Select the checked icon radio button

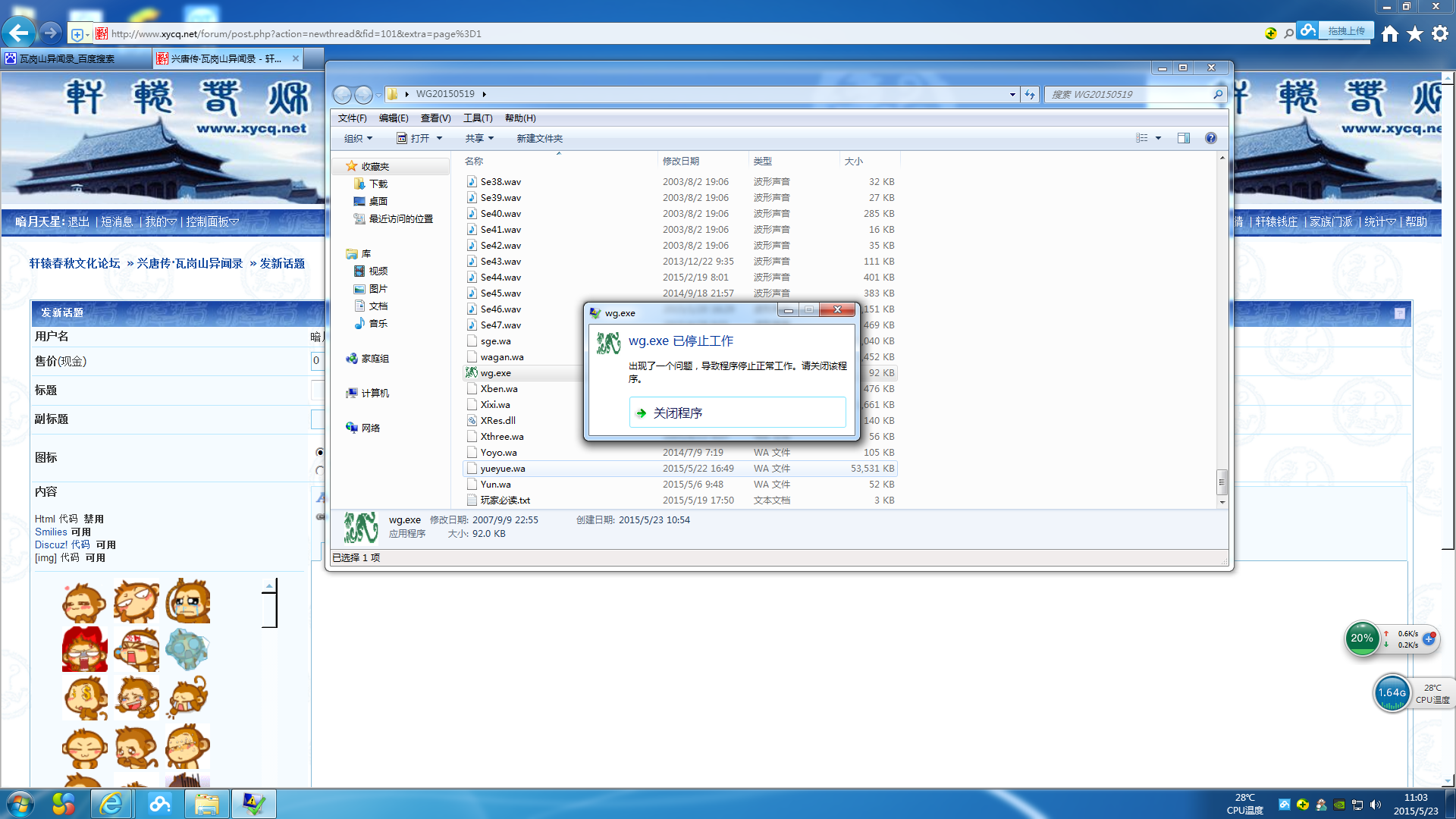(x=320, y=453)
